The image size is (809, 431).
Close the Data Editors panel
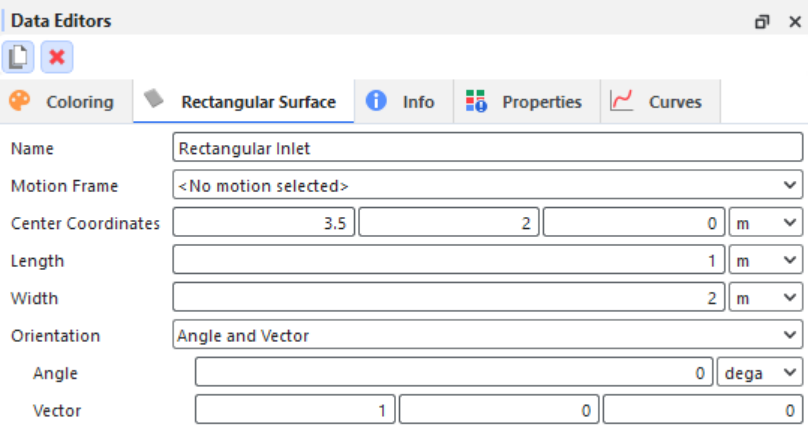(x=794, y=21)
